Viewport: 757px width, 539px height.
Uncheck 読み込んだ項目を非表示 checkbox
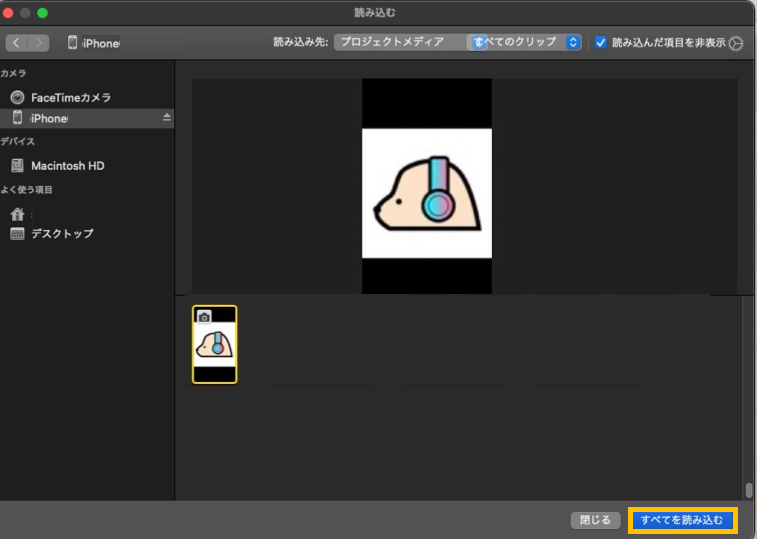[601, 43]
